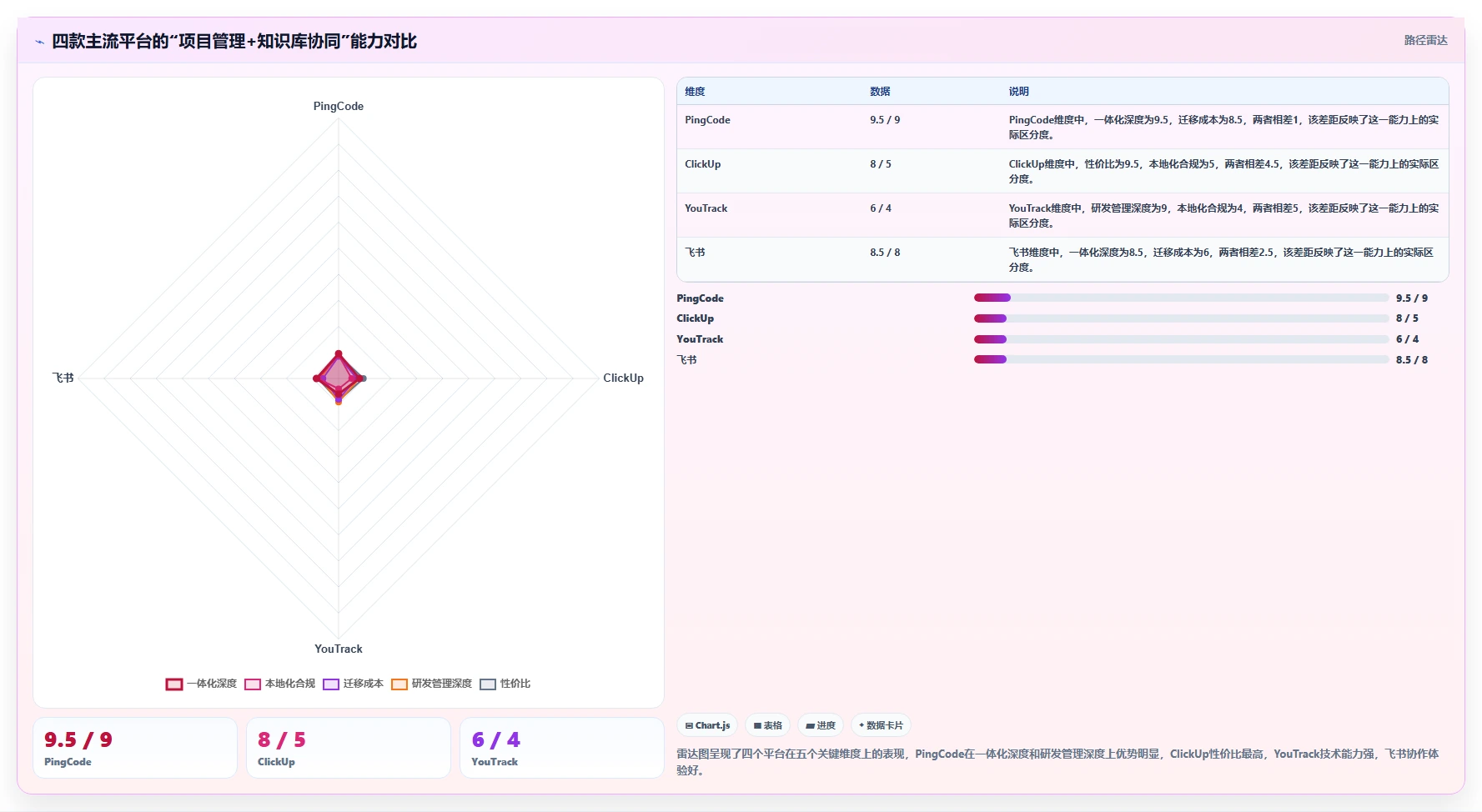Viewport: 1482px width, 812px height.
Task: Click the PingCode radar axis label
Action: click(339, 107)
